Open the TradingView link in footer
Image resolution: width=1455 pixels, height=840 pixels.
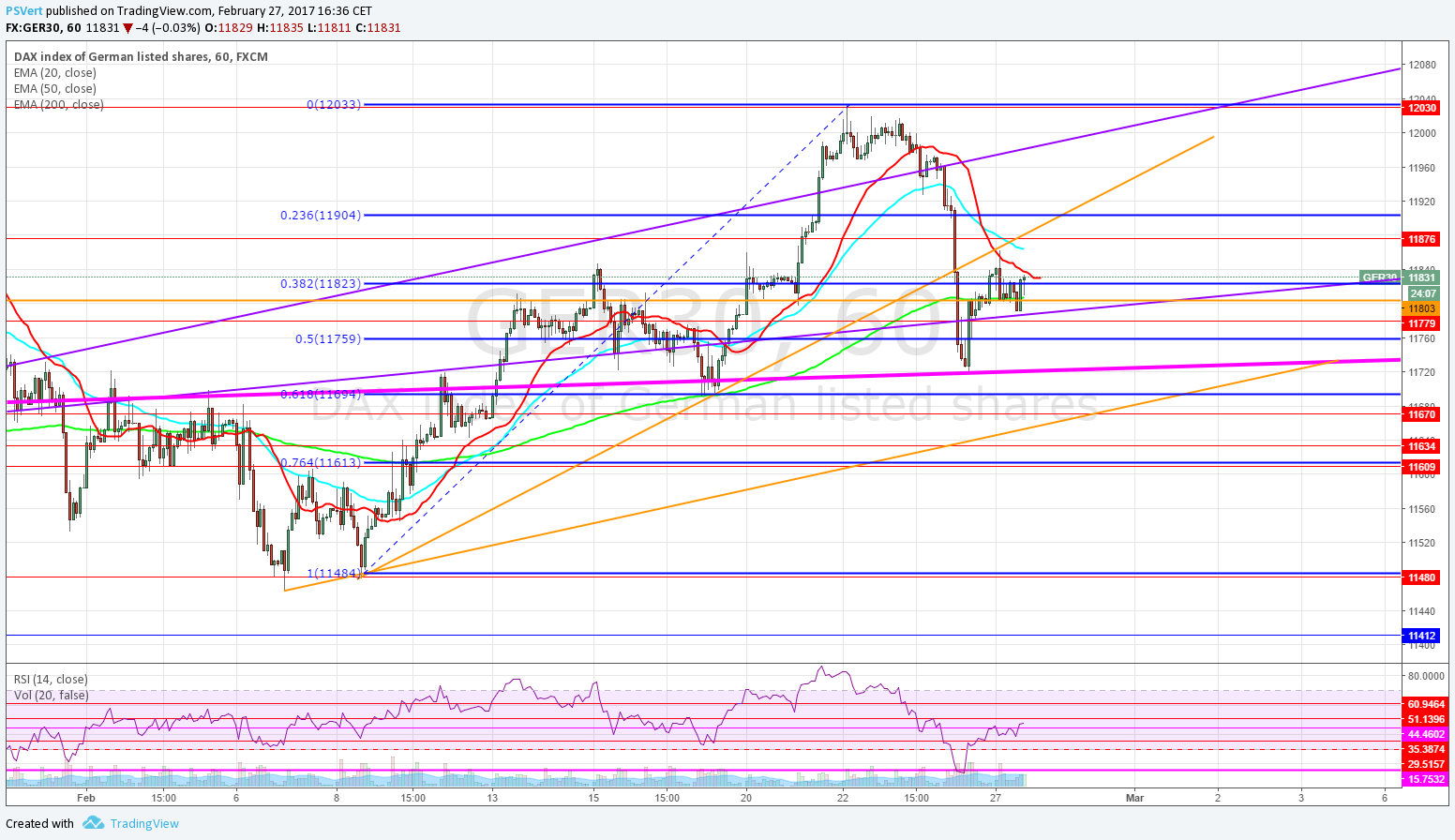(144, 823)
